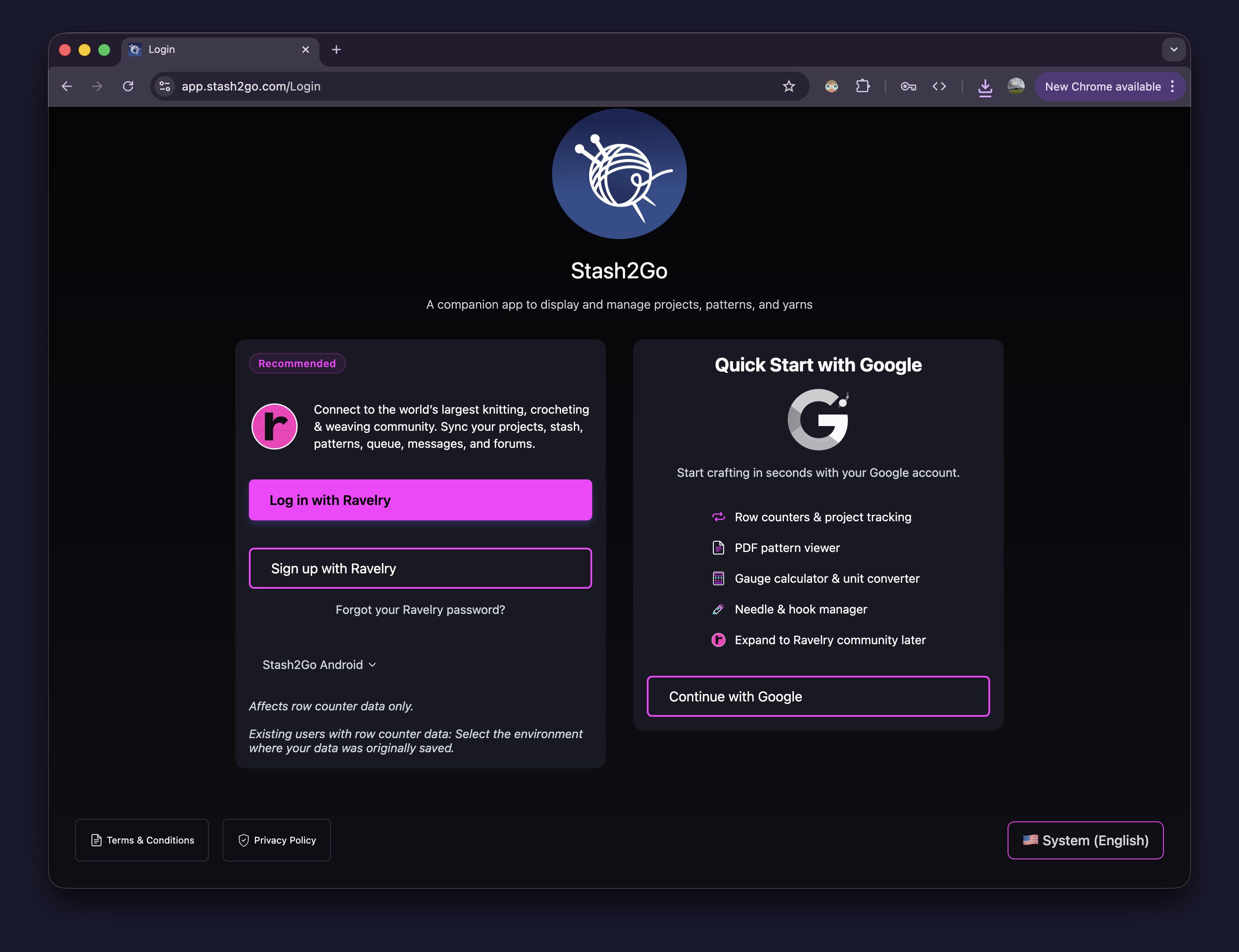This screenshot has width=1239, height=952.
Task: Click the row counters tracking icon
Action: coord(718,517)
